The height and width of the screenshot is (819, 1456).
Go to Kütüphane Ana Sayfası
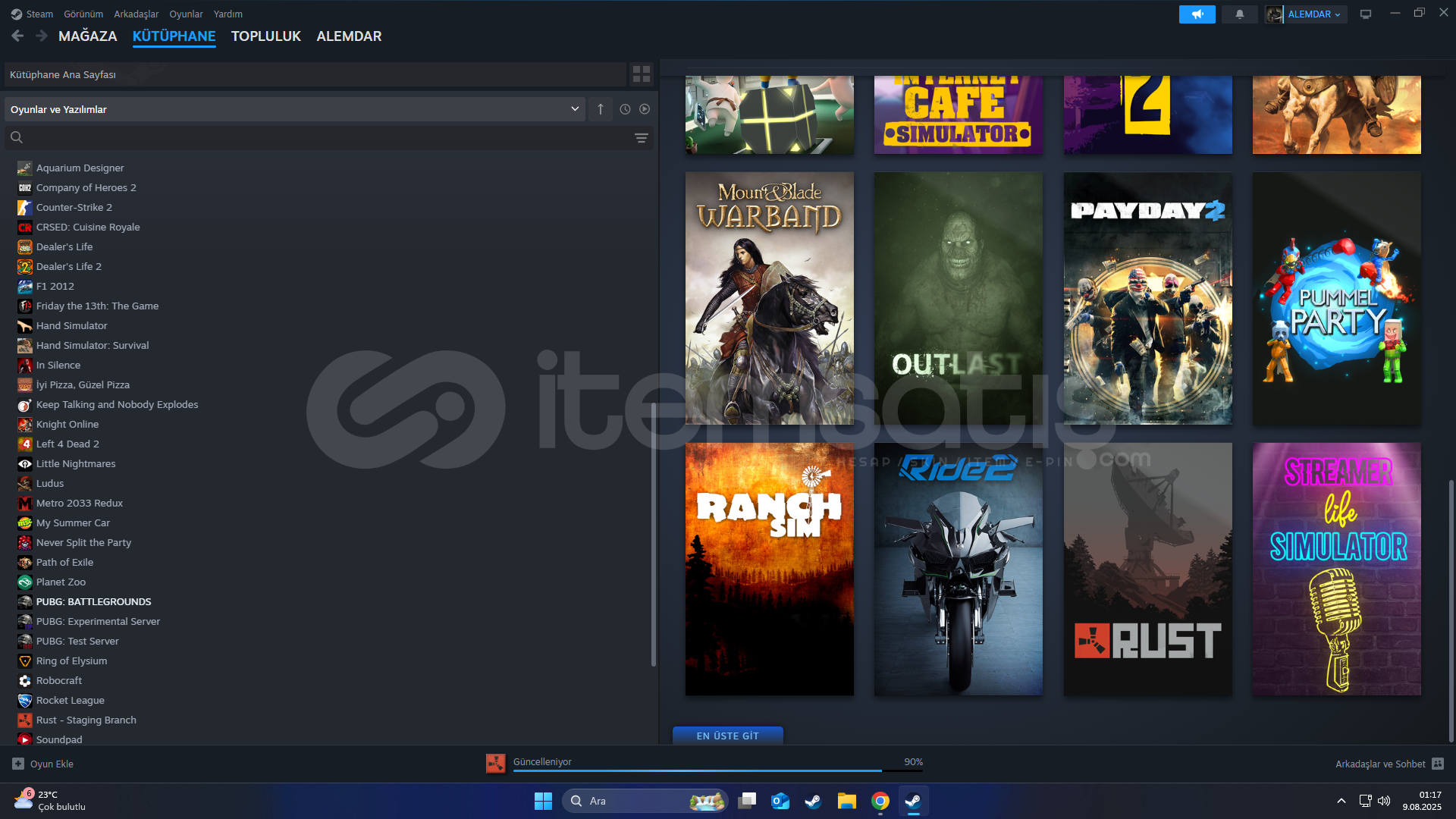315,74
